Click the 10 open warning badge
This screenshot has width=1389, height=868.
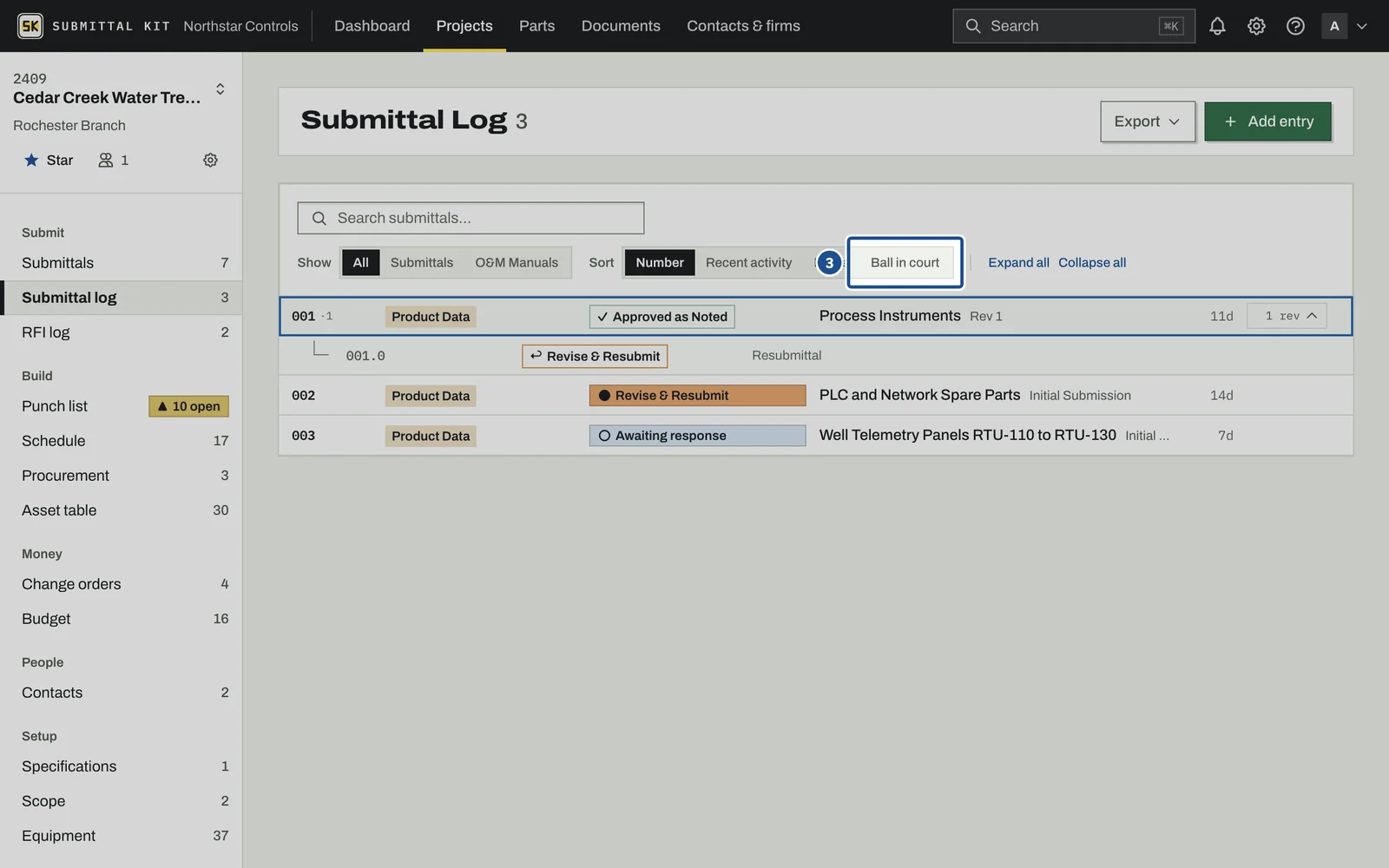click(x=188, y=406)
